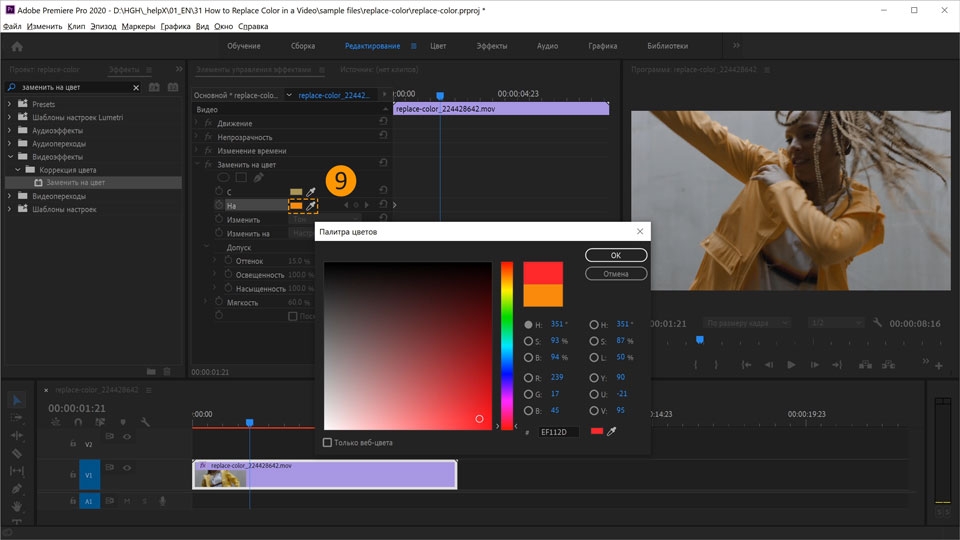Click the 'С' source color swatch
The image size is (960, 540).
click(296, 191)
